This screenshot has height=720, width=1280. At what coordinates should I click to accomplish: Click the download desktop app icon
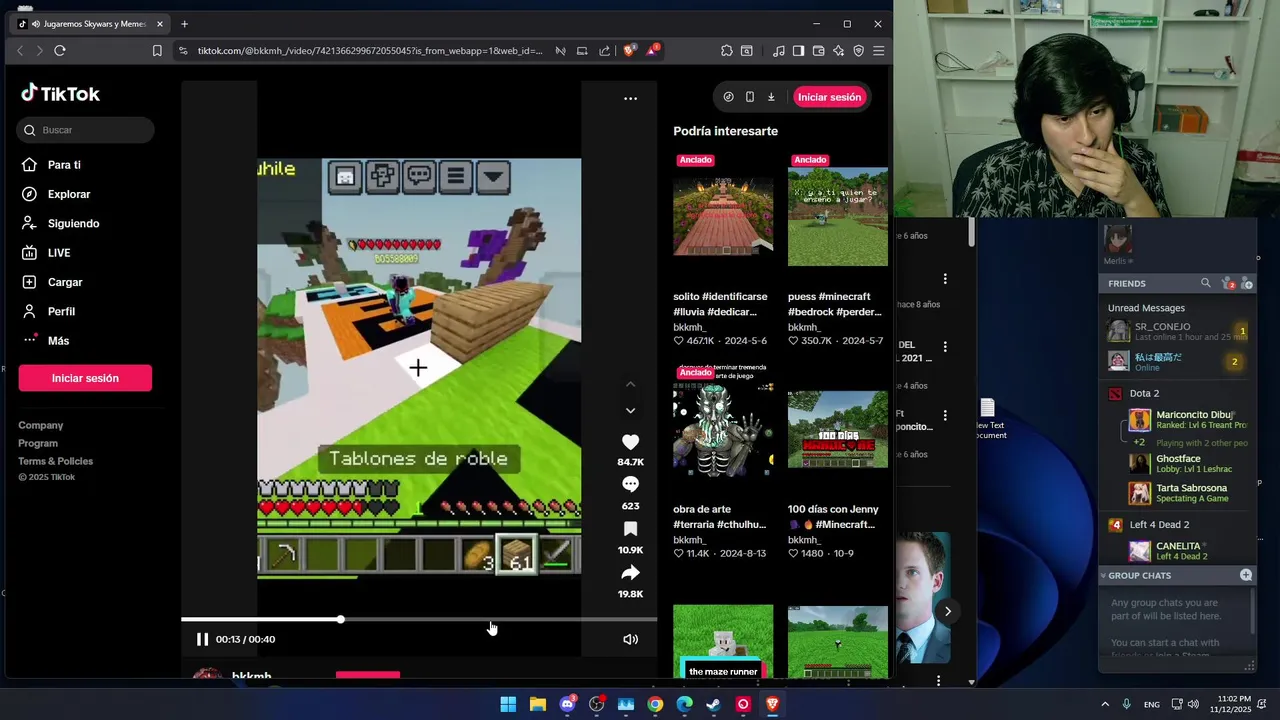click(x=771, y=97)
